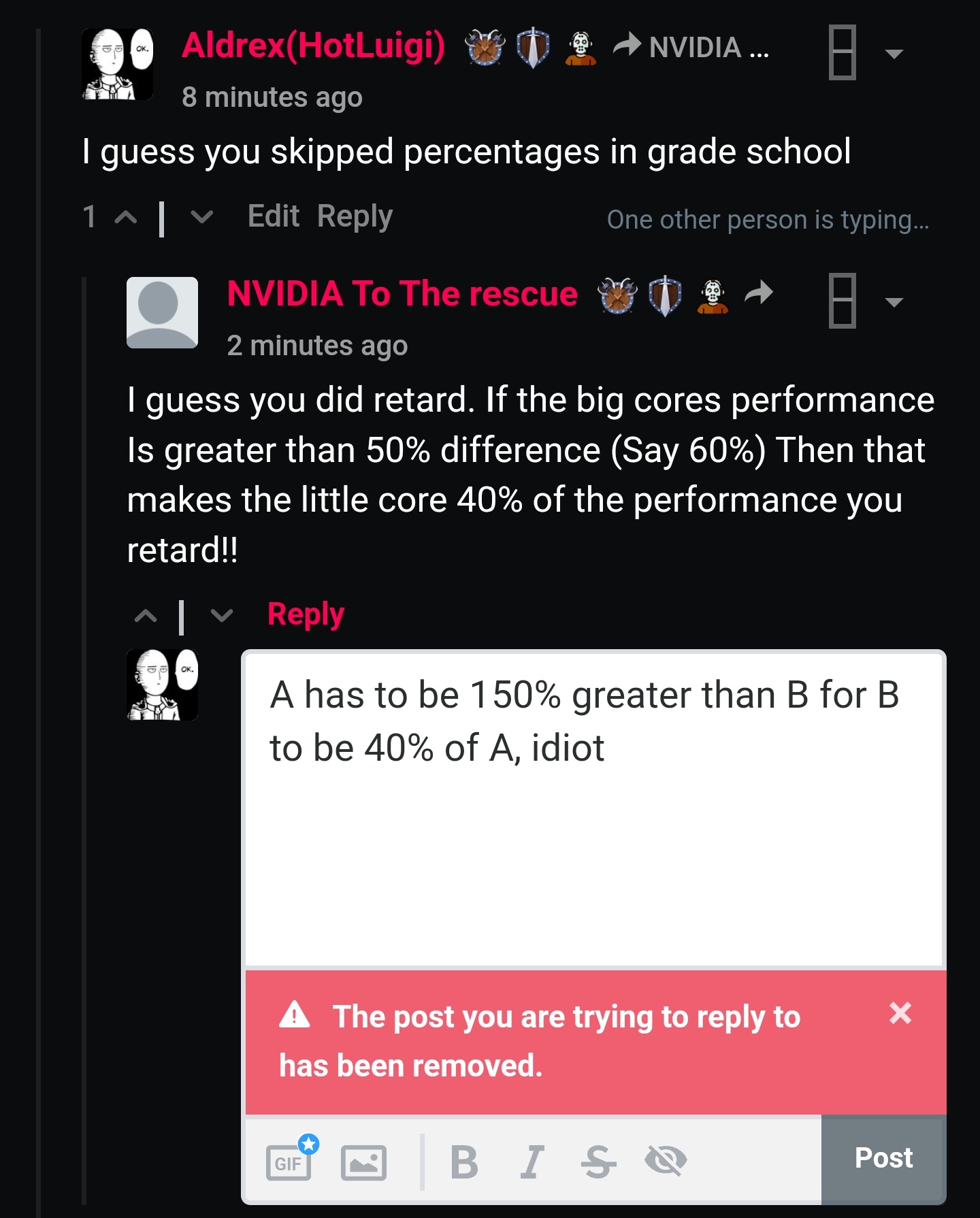Collapse NVIDIA To The rescue's comment

click(842, 301)
